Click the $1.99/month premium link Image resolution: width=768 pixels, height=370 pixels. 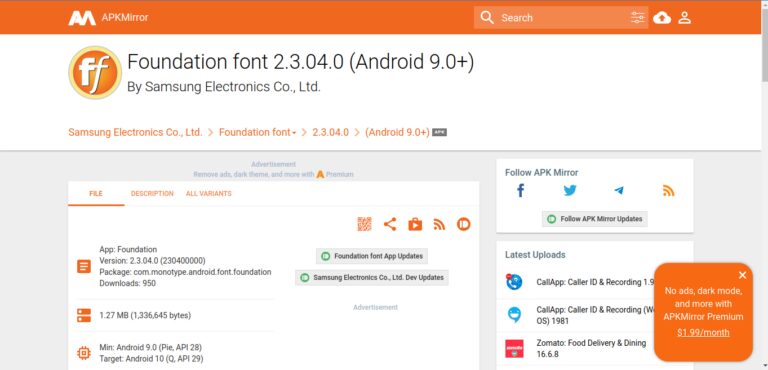pyautogui.click(x=703, y=332)
